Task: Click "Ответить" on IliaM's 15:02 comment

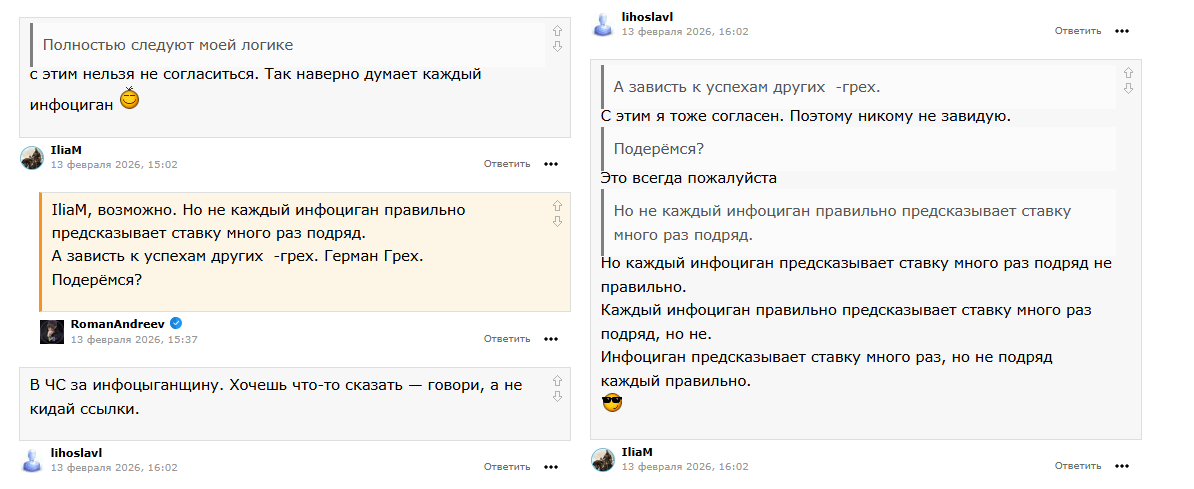Action: tap(506, 164)
